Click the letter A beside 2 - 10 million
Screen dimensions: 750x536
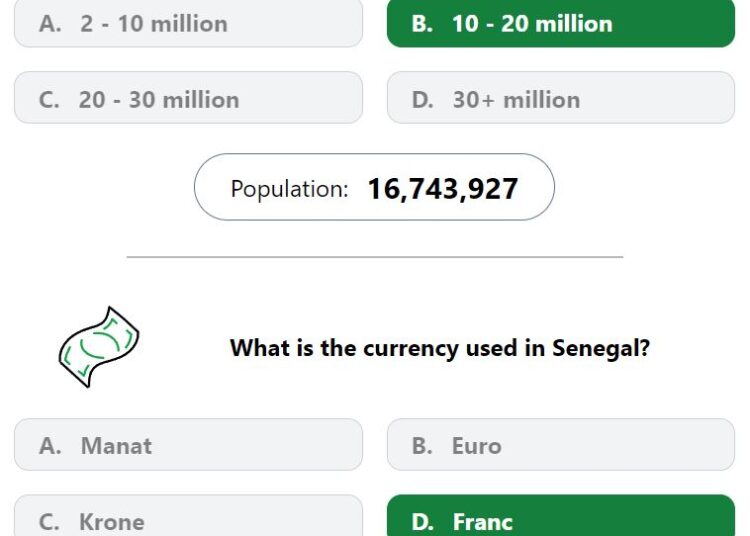(x=50, y=24)
